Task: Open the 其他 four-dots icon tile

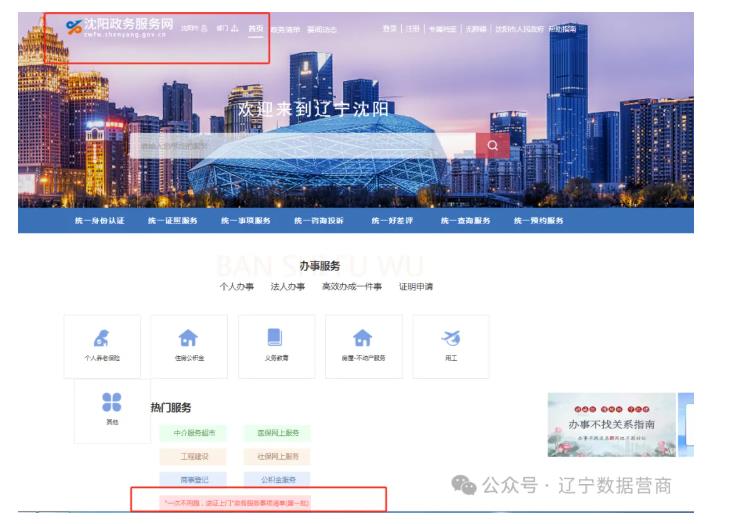Action: [111, 408]
